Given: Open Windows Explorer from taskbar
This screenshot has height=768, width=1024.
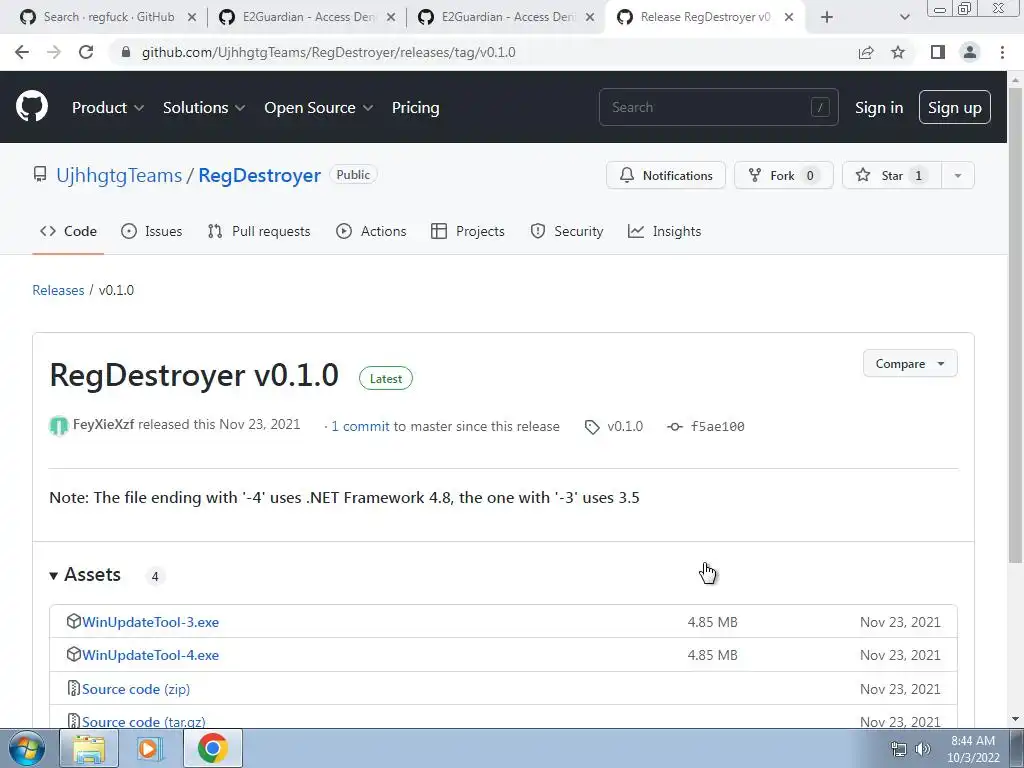Looking at the screenshot, I should [x=89, y=749].
